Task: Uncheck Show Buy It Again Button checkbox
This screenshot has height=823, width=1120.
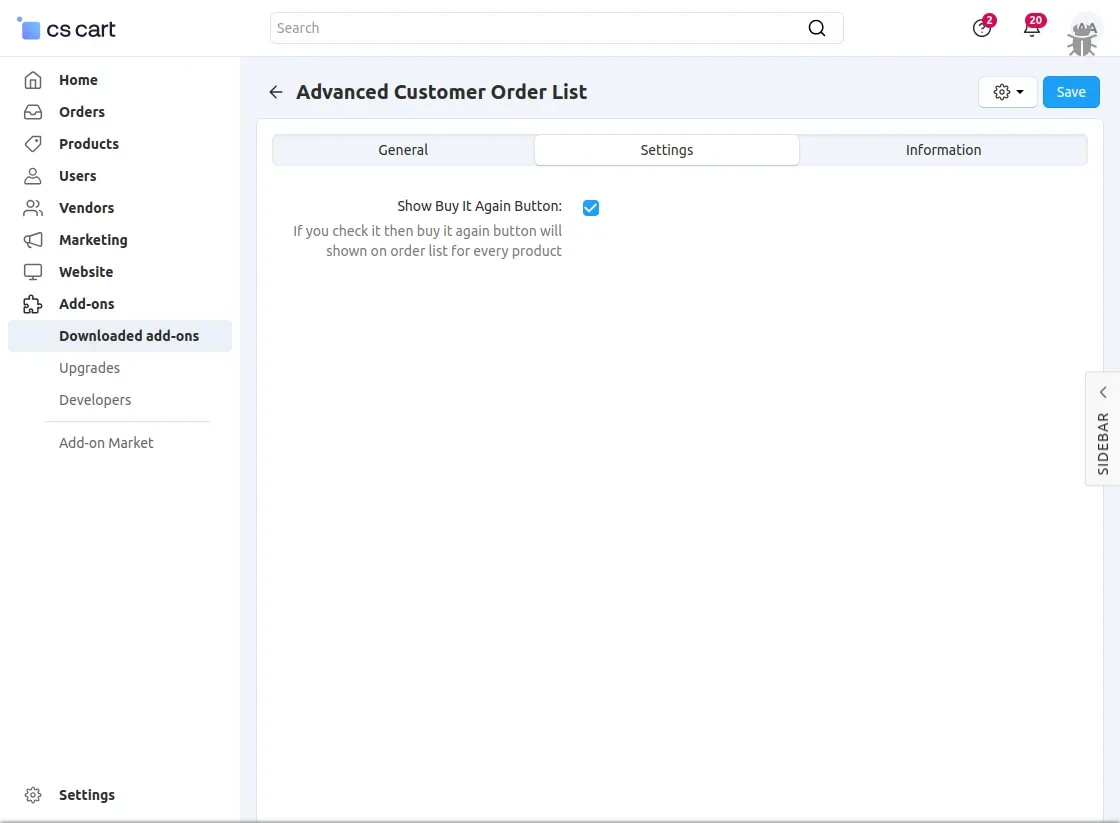Action: point(591,208)
